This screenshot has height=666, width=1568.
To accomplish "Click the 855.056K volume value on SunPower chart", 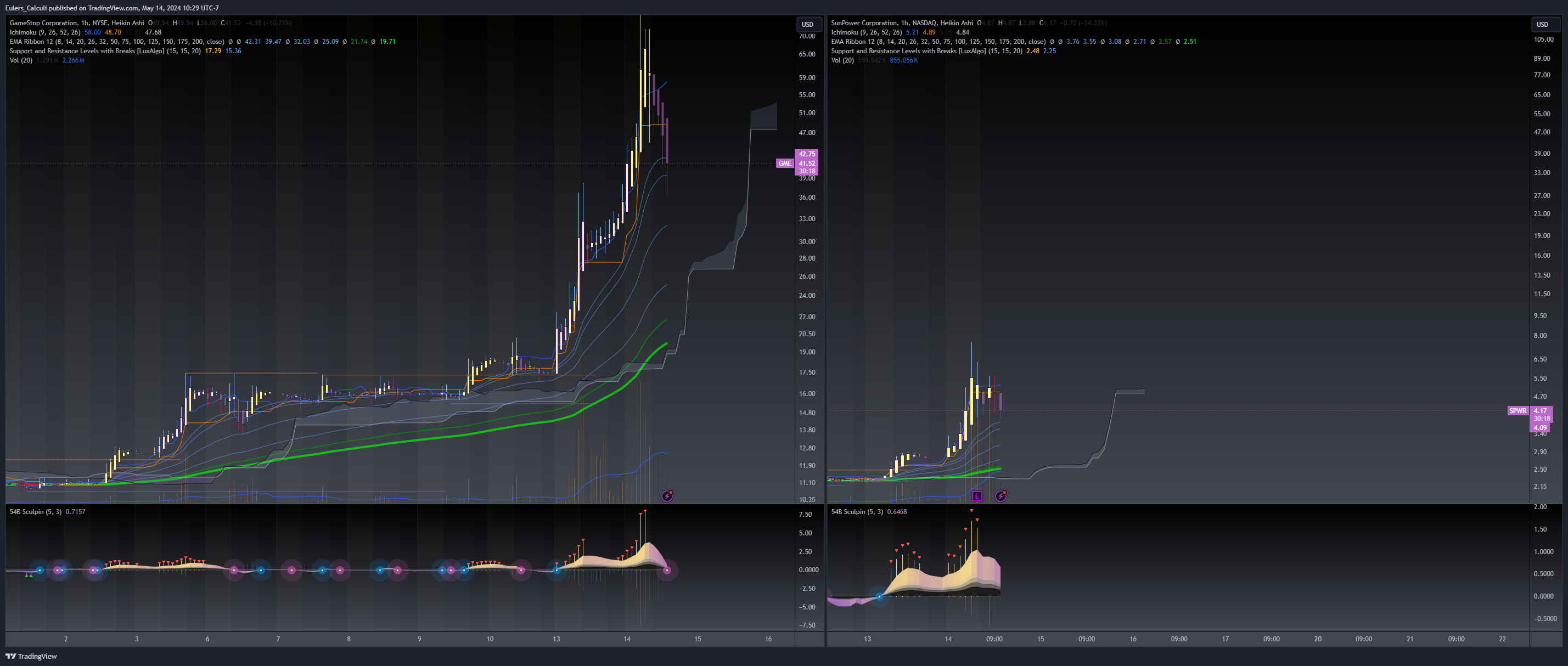I will click(904, 60).
